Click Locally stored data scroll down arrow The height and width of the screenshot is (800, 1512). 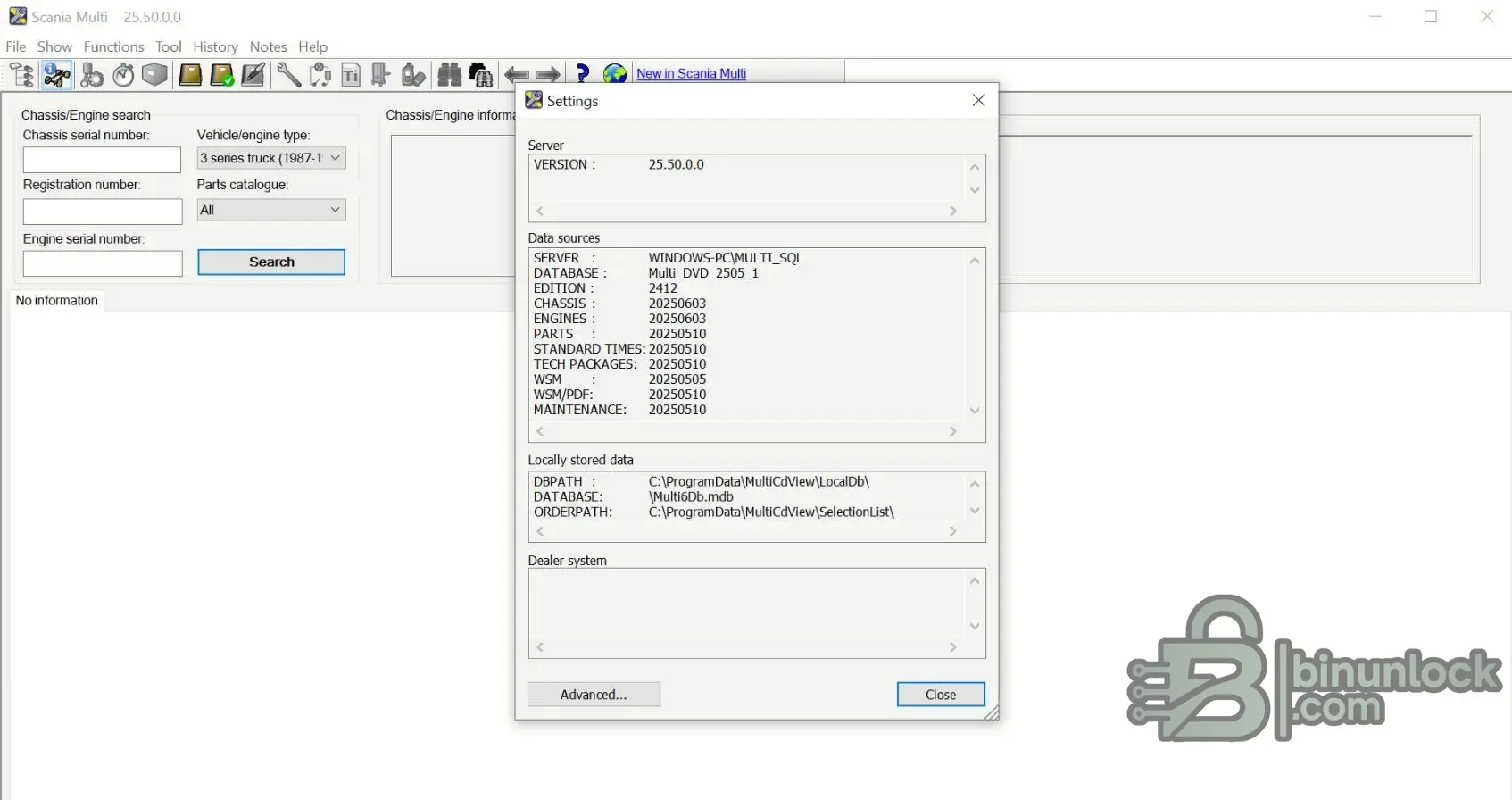[x=975, y=511]
